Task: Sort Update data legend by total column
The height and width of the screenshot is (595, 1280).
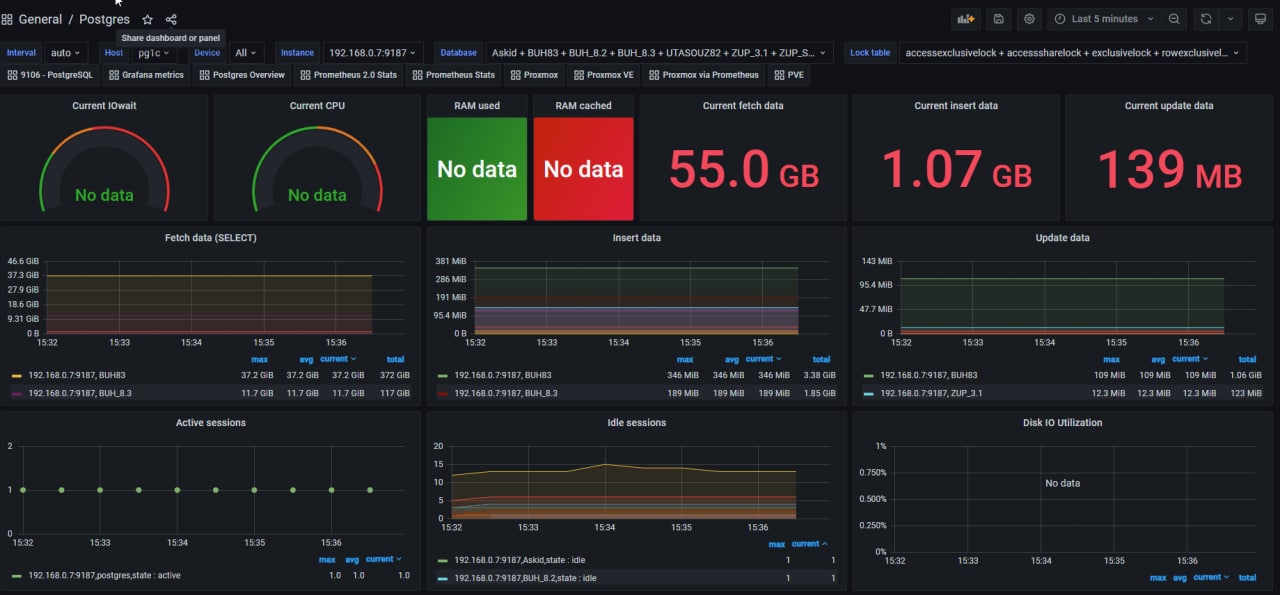Action: click(1247, 359)
